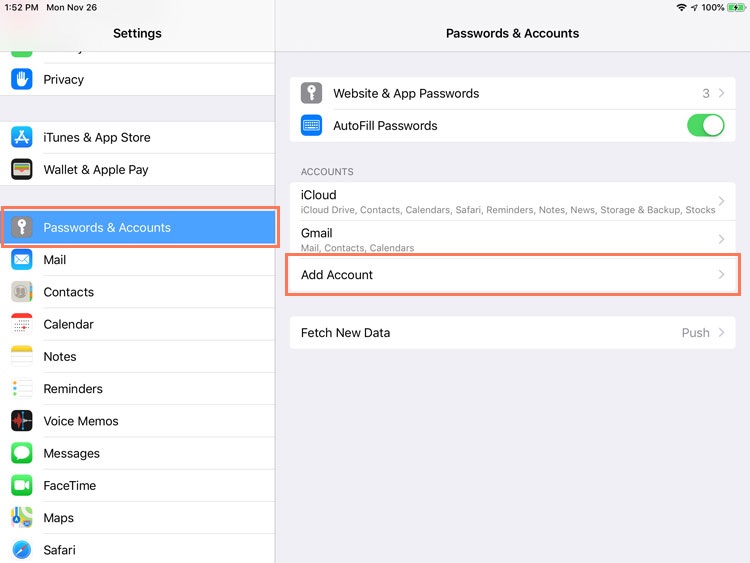The width and height of the screenshot is (750, 563).
Task: Open Reminders settings entry
Action: click(73, 389)
